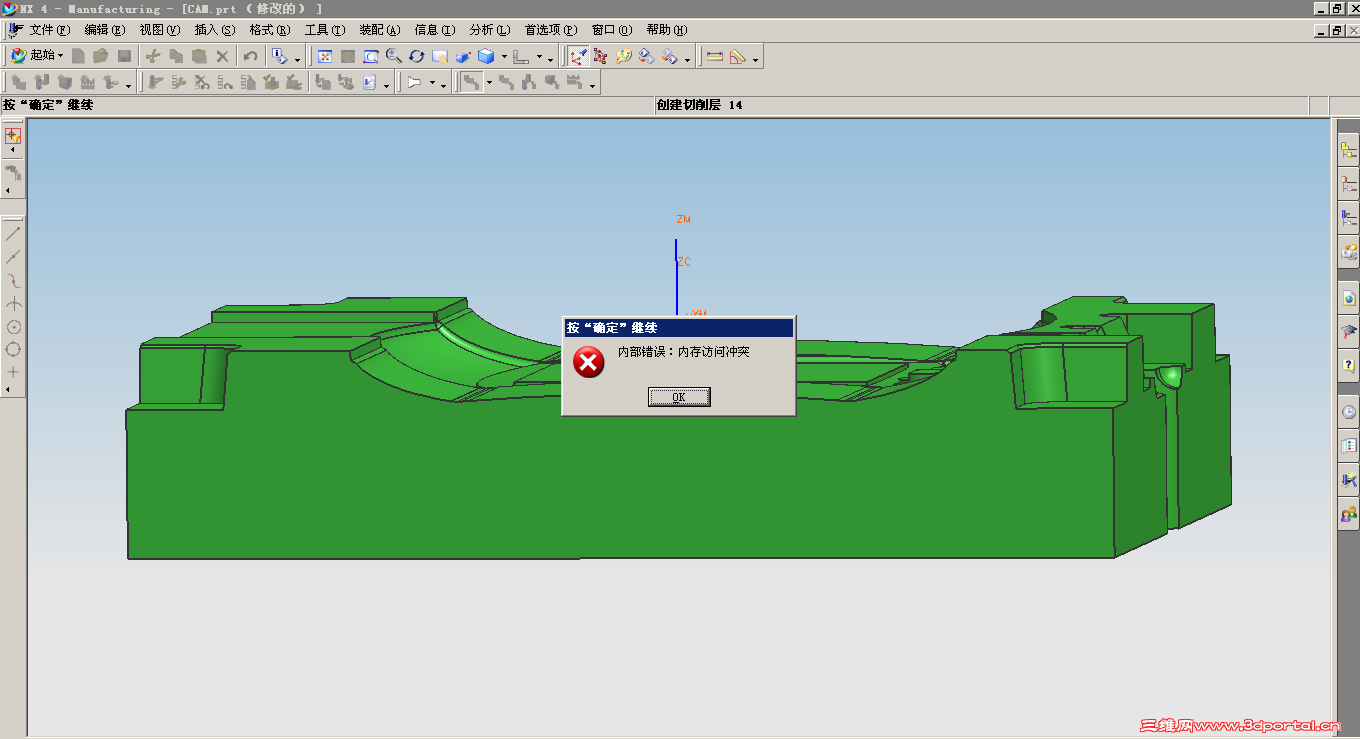The width and height of the screenshot is (1360, 739).
Task: Click the Open file folder icon
Action: click(x=101, y=56)
